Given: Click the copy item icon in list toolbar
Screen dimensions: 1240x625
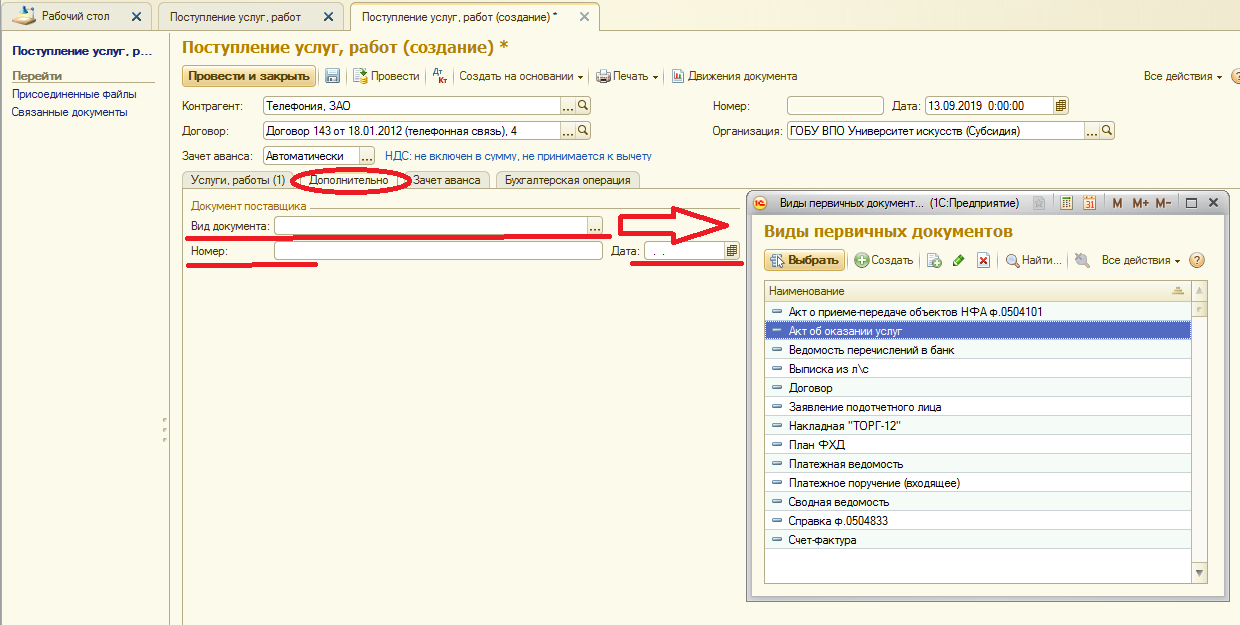Looking at the screenshot, I should tap(934, 260).
